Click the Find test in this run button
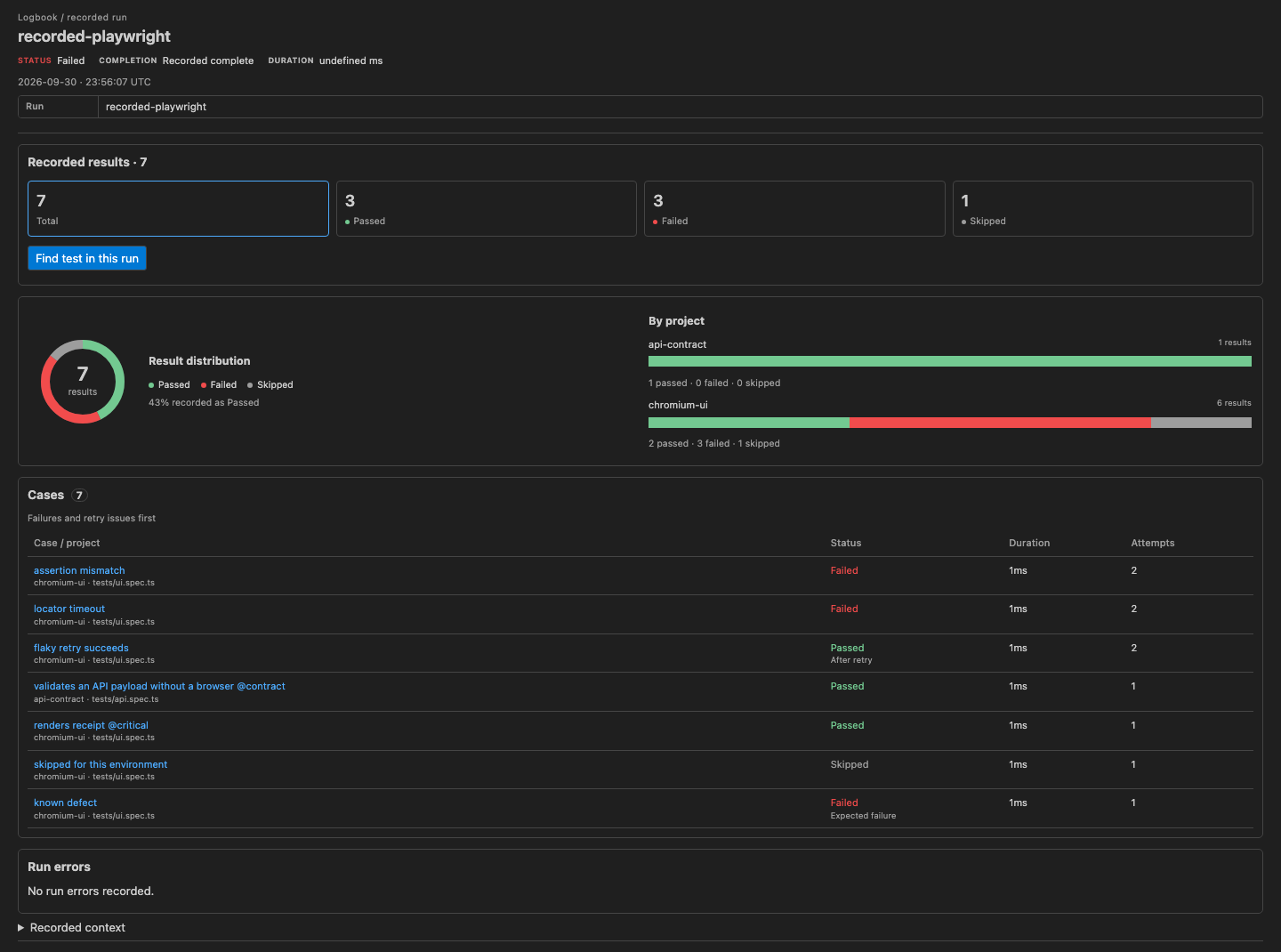The width and height of the screenshot is (1281, 952). click(x=87, y=258)
